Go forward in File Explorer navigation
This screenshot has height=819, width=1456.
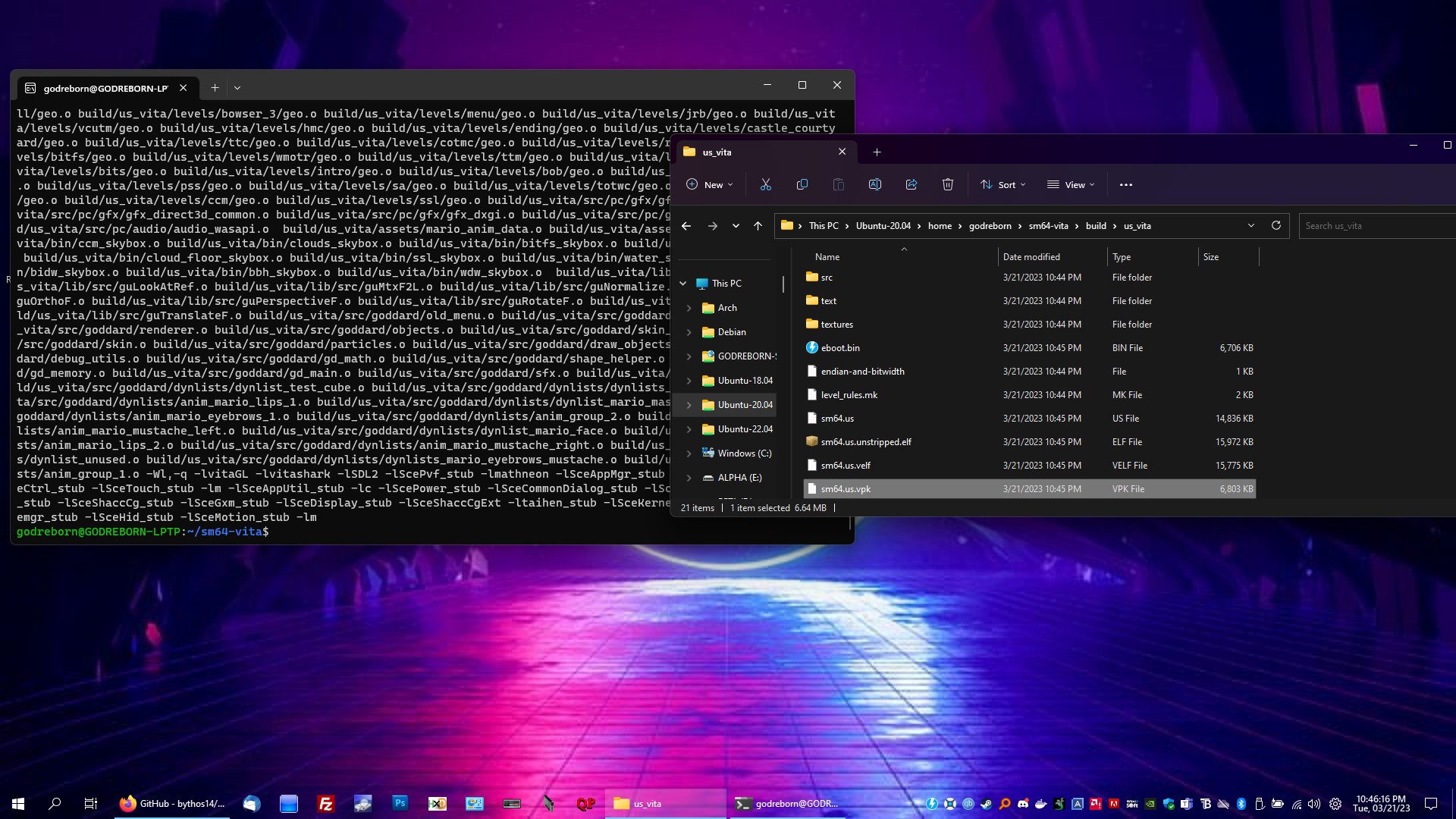click(x=713, y=226)
